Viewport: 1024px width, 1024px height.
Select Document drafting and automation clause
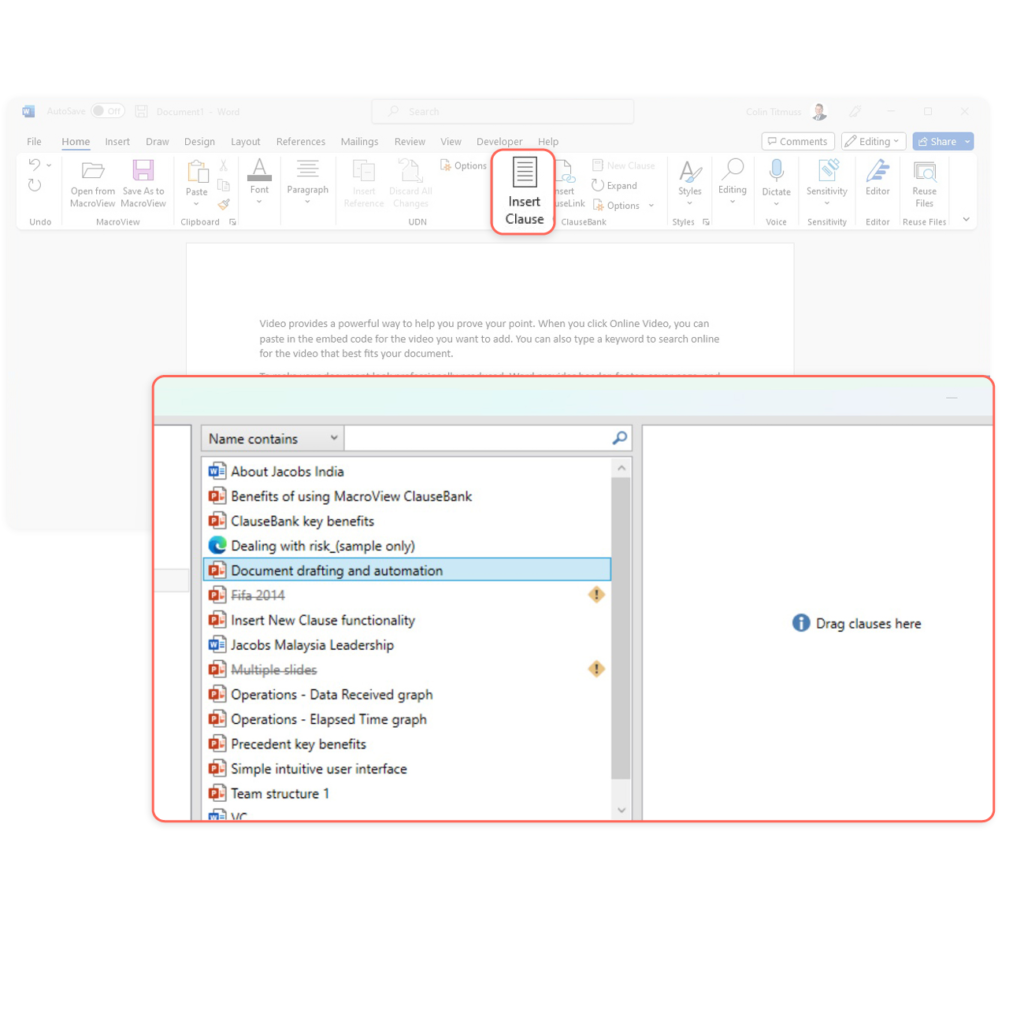pyautogui.click(x=407, y=570)
